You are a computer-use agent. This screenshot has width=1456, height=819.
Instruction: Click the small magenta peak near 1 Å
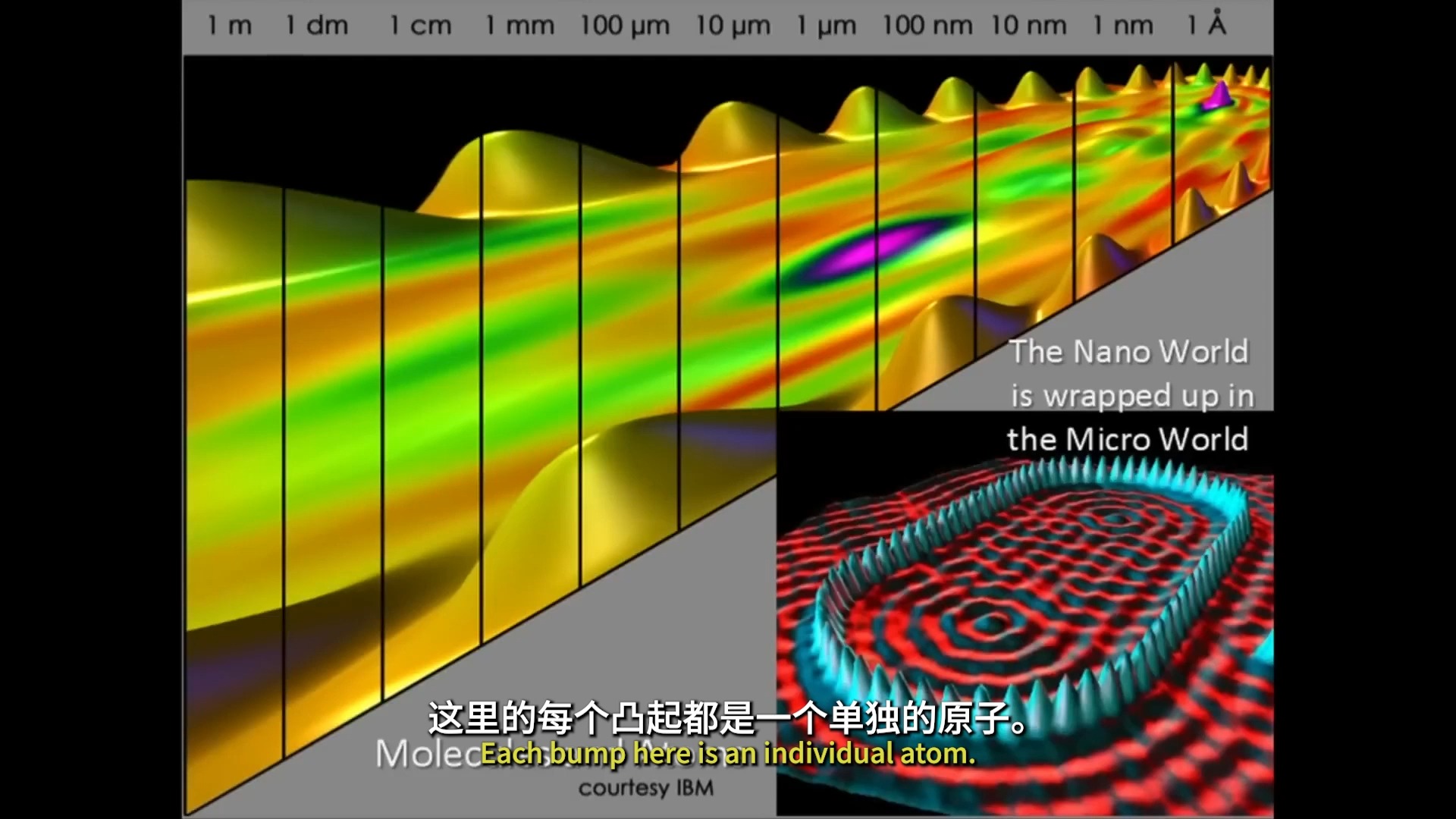click(1219, 95)
